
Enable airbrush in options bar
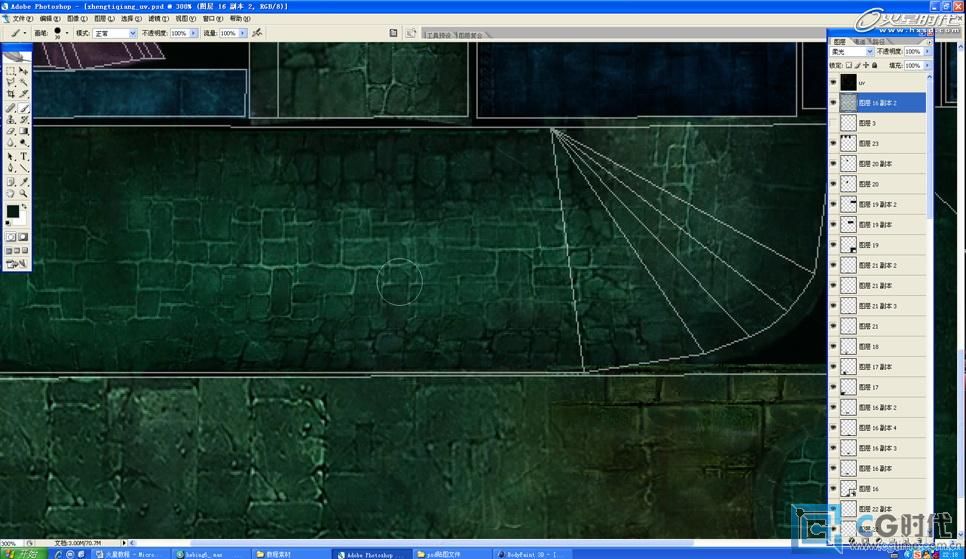(257, 33)
